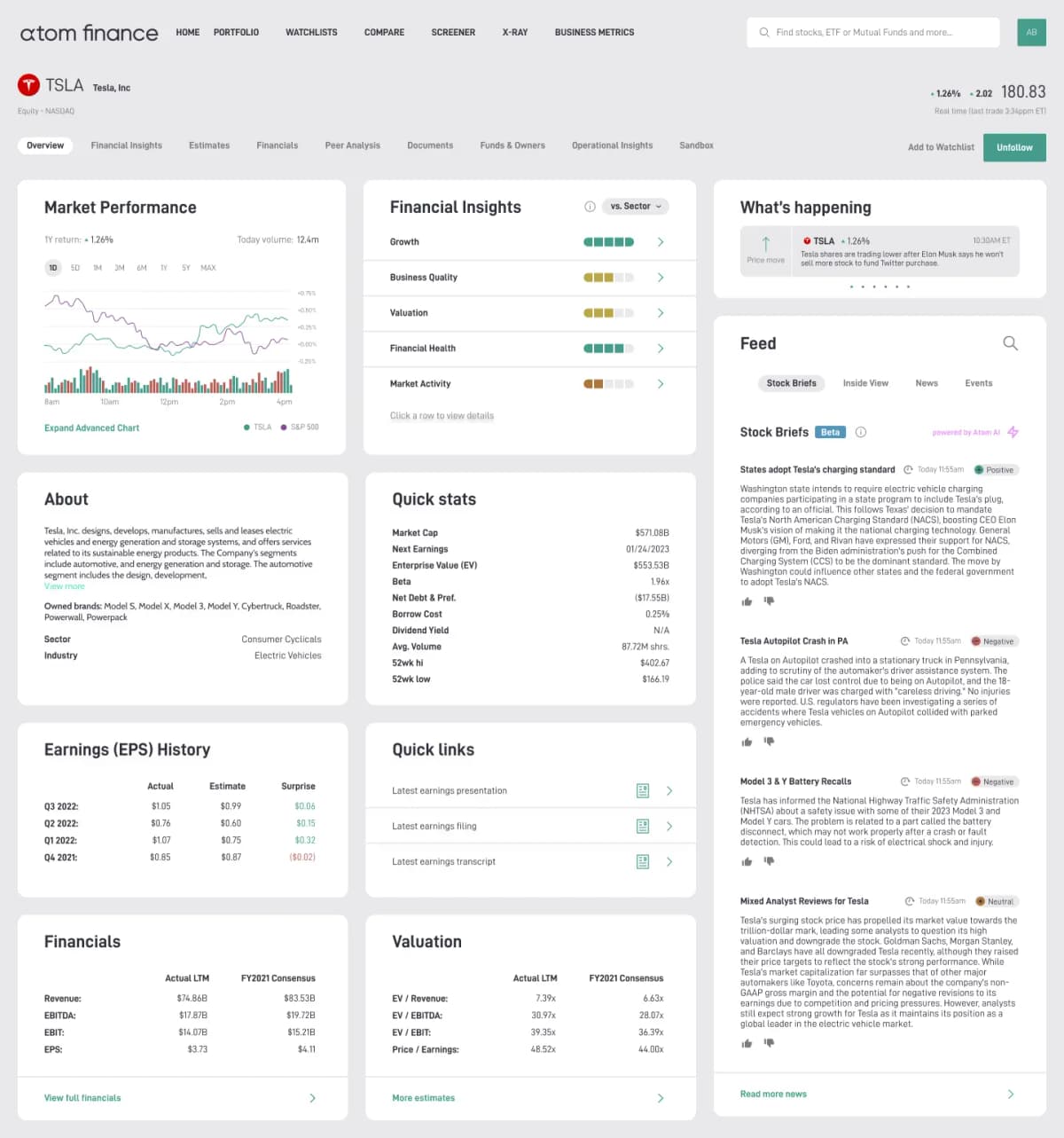Click the Market Activity rating bar
1064x1138 pixels.
(608, 384)
